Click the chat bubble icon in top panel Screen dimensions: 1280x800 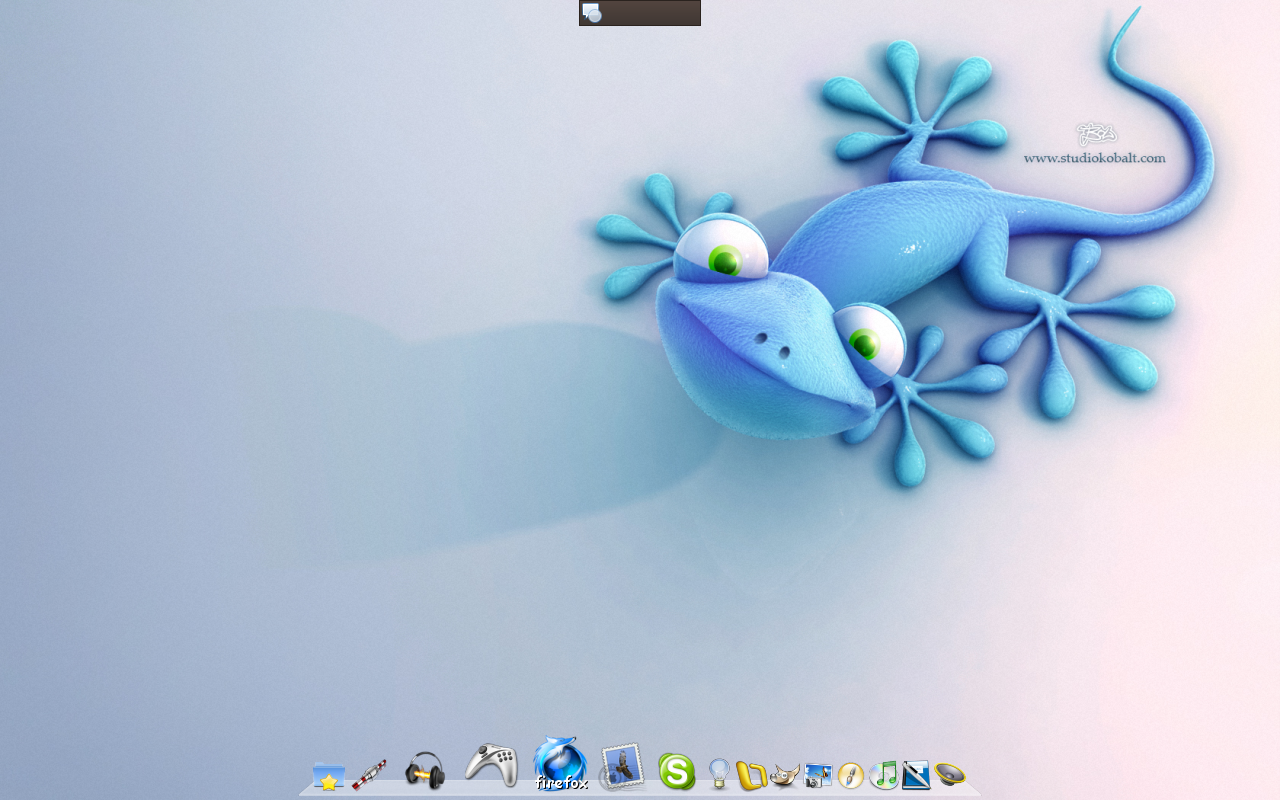click(591, 13)
